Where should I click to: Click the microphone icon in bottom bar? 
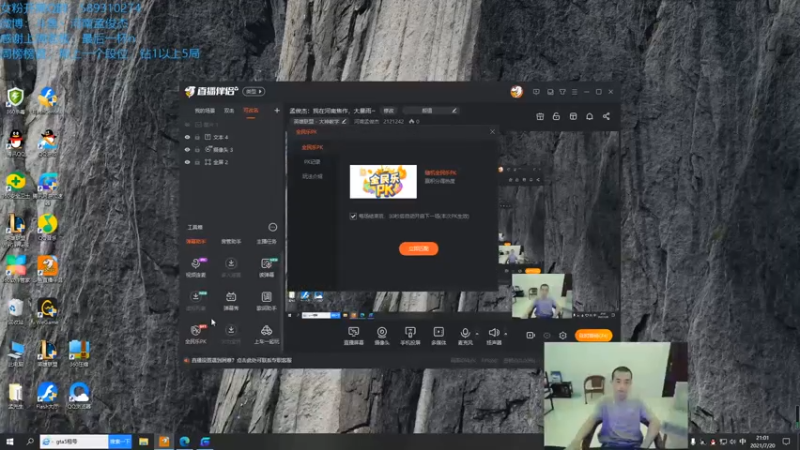[465, 333]
